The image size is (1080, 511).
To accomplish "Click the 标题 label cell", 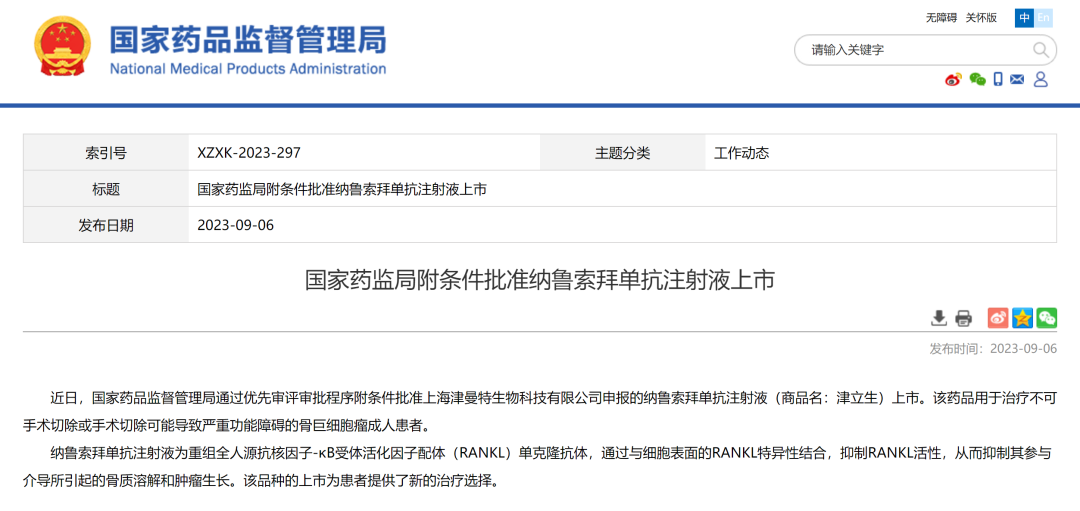I will coord(106,189).
